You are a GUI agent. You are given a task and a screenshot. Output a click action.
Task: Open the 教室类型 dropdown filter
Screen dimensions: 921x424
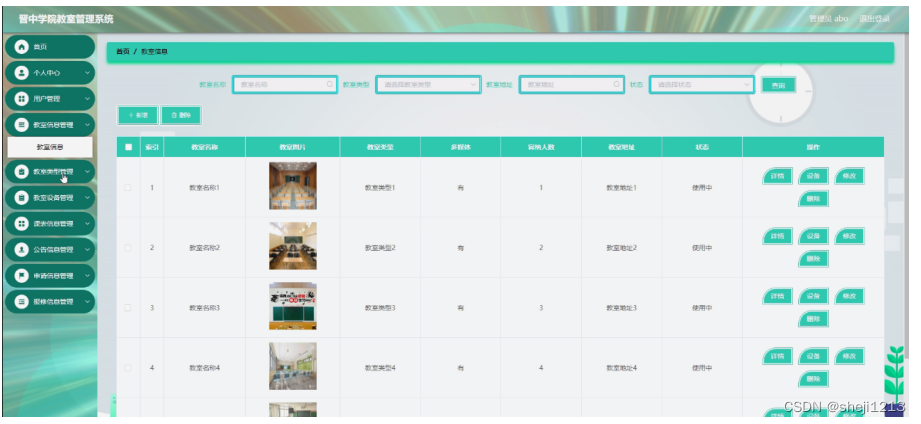428,85
